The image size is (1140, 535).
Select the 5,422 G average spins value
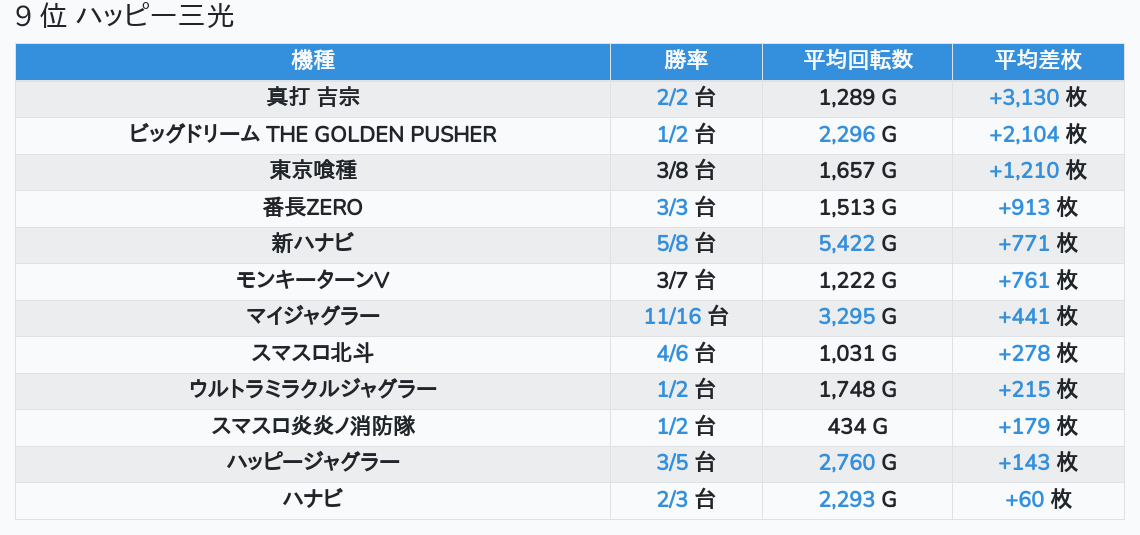click(857, 244)
